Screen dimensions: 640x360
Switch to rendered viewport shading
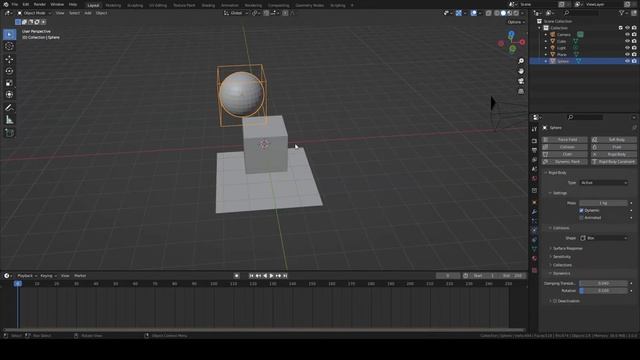click(516, 13)
